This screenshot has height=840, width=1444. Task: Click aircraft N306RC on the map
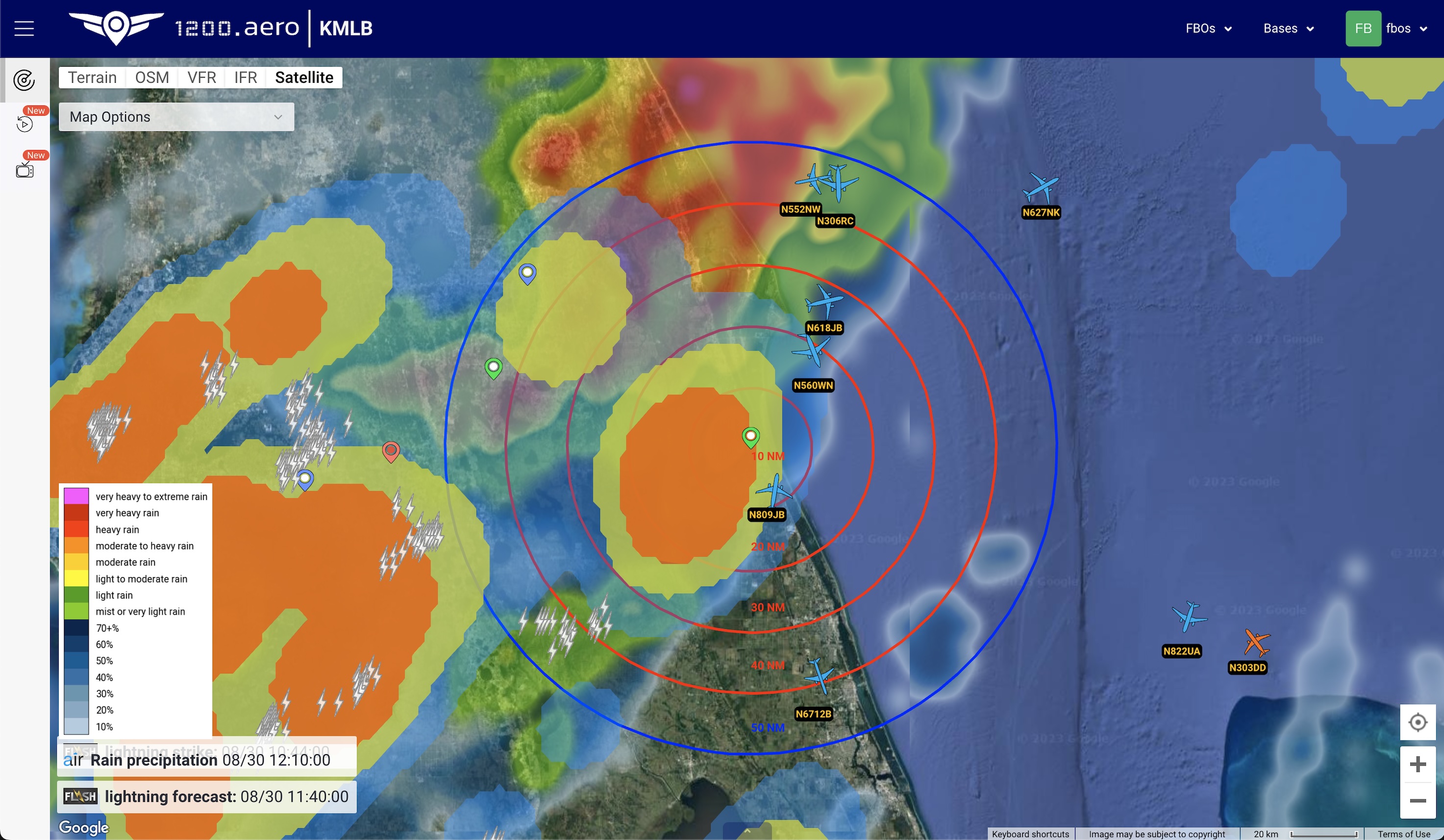coord(840,183)
